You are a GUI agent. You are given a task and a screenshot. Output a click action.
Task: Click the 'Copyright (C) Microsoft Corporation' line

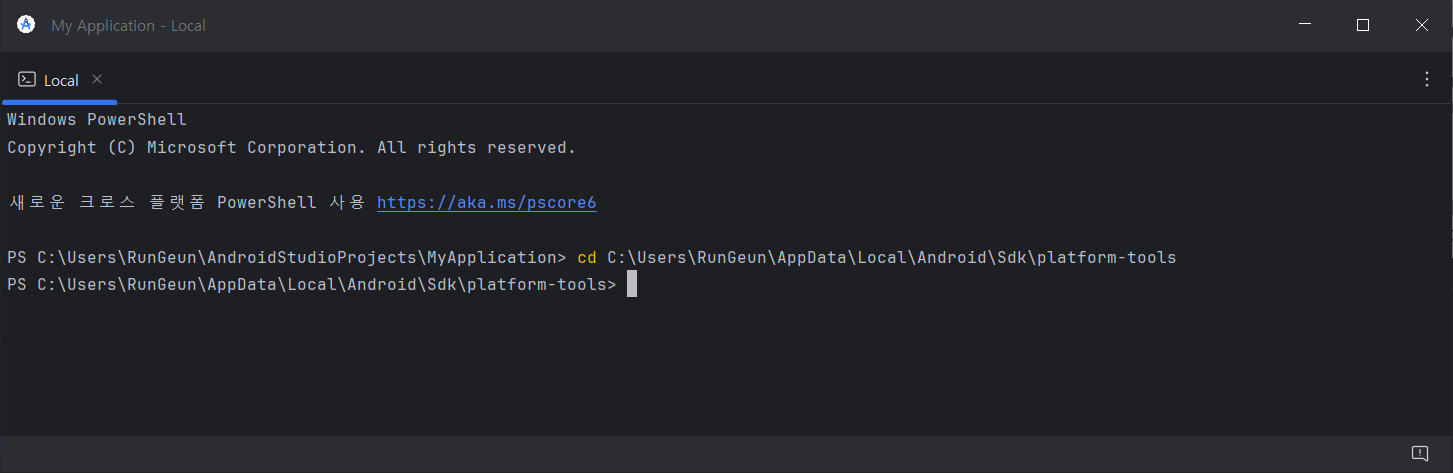[292, 148]
